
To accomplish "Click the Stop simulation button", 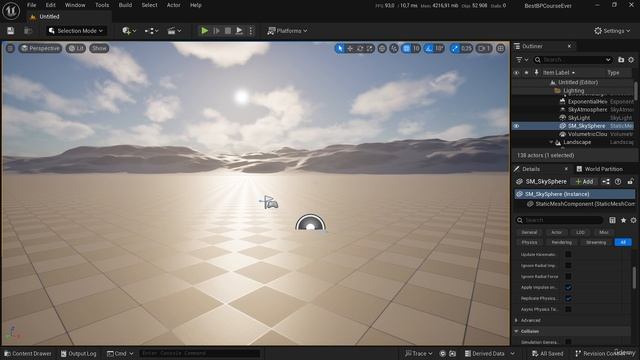I will click(x=228, y=31).
